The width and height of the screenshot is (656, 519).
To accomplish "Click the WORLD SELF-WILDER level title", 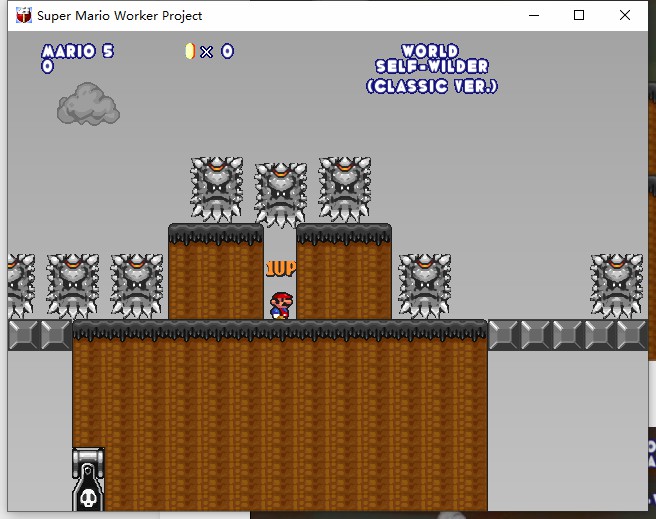I will pos(431,59).
